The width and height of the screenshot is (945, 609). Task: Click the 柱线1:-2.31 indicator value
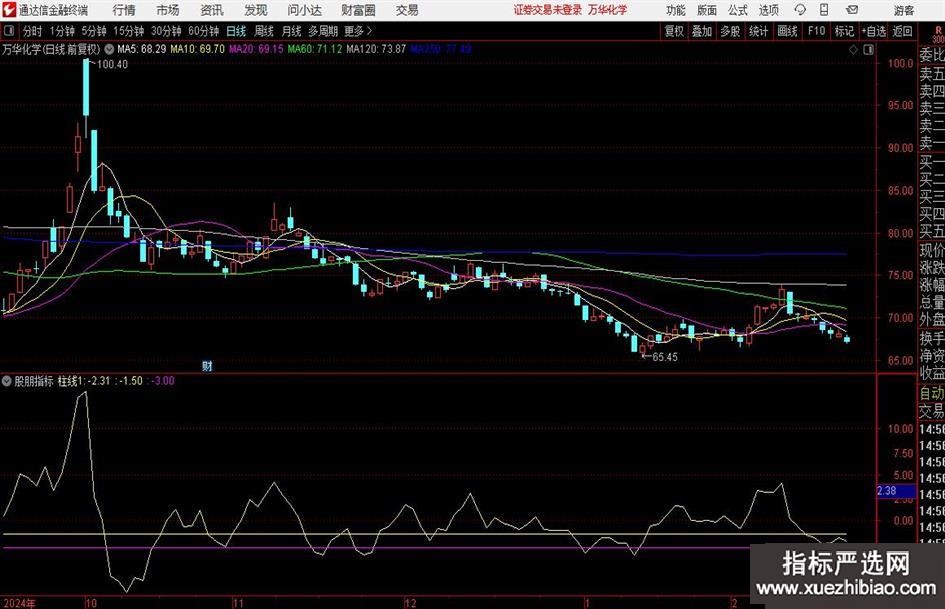(84, 381)
